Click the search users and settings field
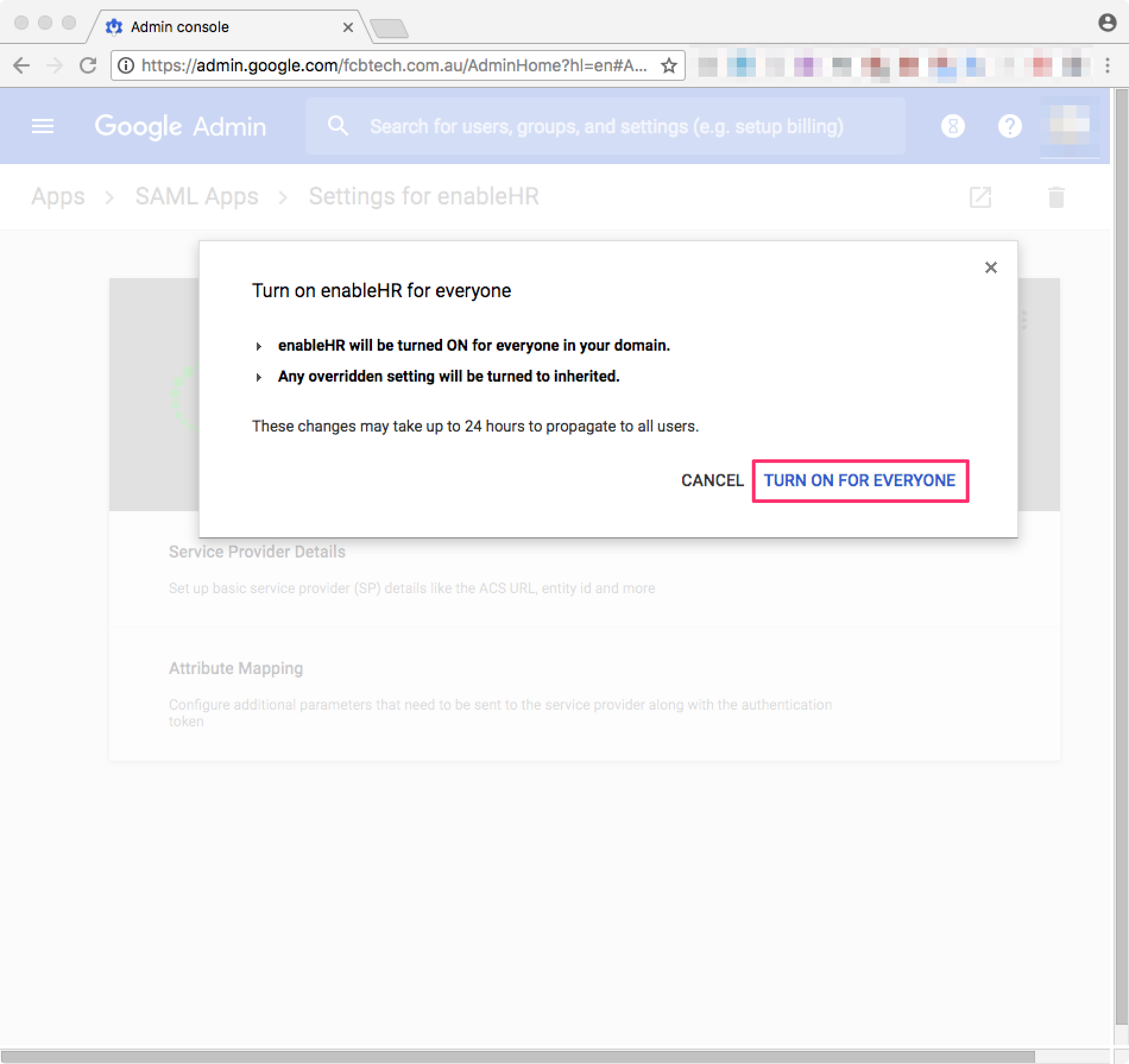Screen dimensions: 1129x1064 (x=606, y=126)
